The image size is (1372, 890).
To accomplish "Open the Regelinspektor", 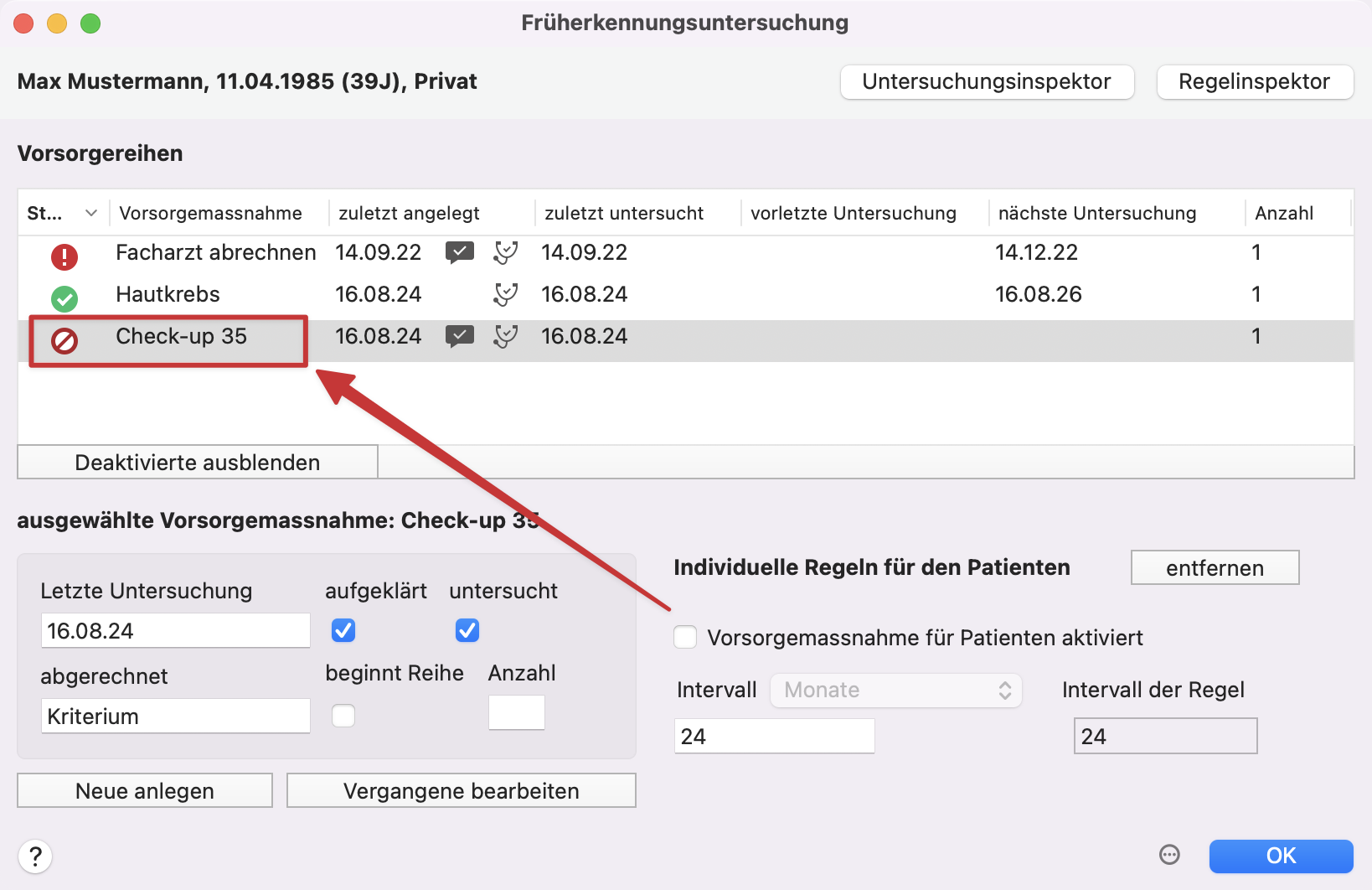I will (x=1255, y=82).
